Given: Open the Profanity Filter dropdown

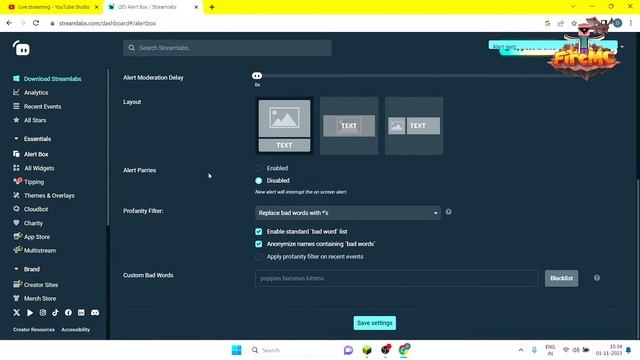Looking at the screenshot, I should point(348,213).
